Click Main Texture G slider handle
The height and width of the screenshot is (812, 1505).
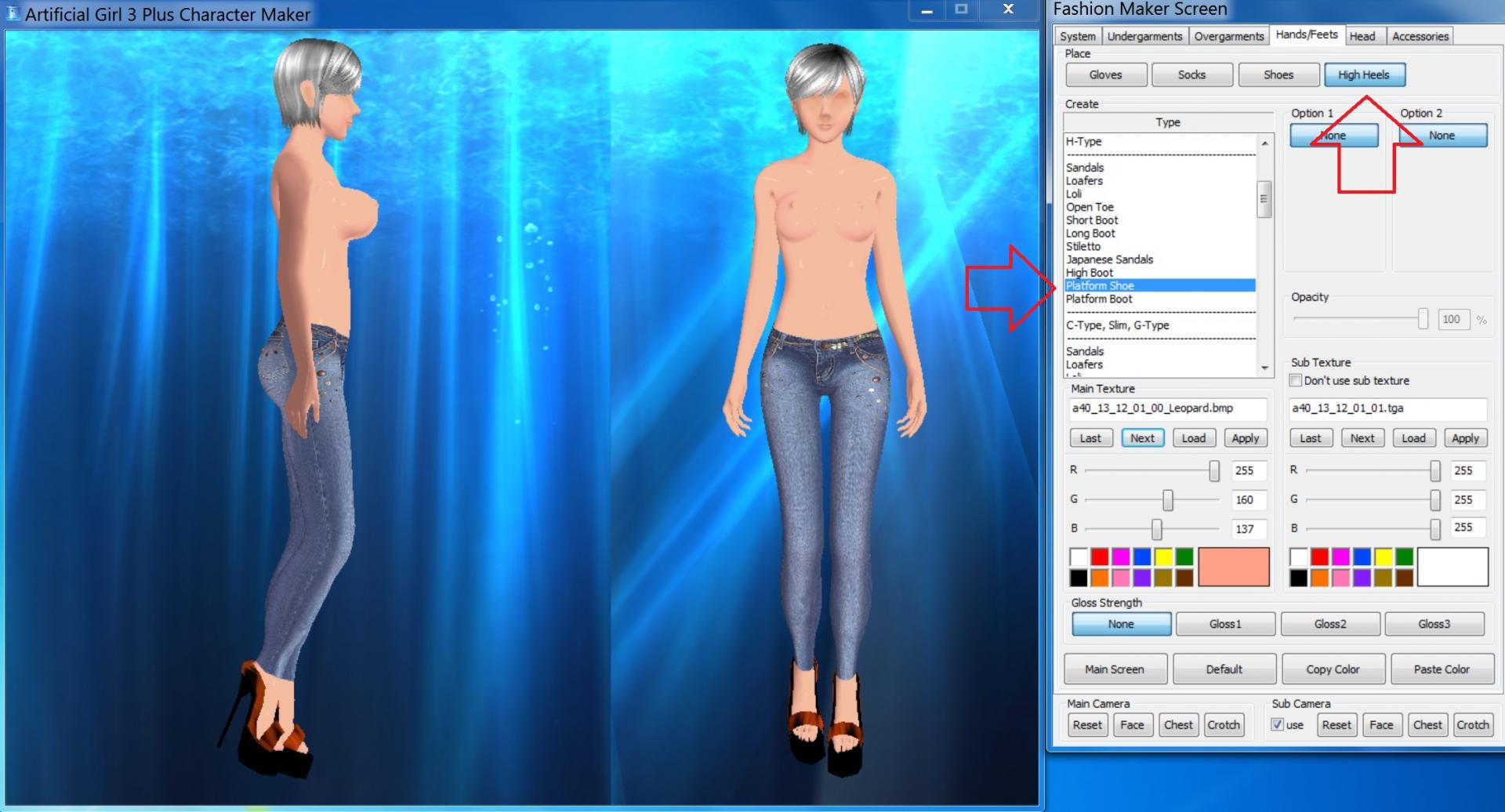(x=1168, y=499)
